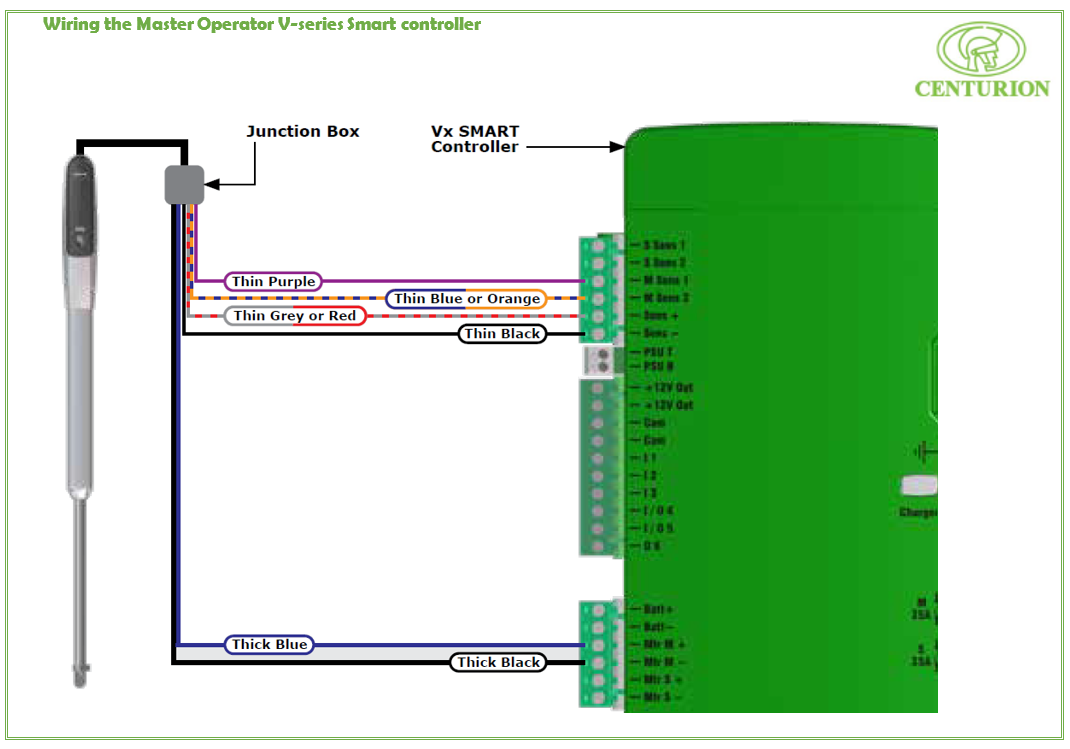1070x749 pixels.
Task: Click the gate operator arm image
Action: [x=81, y=420]
